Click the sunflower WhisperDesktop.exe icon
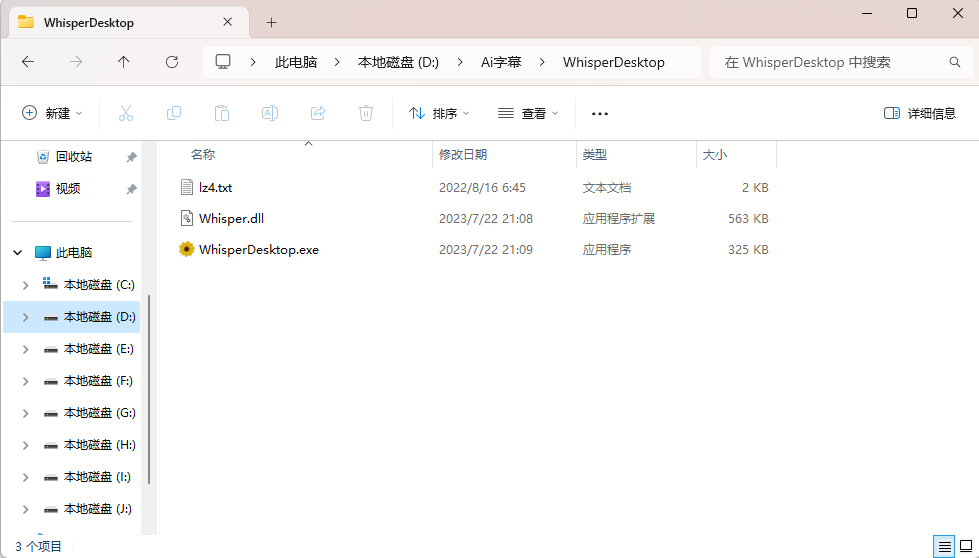The image size is (979, 558). 186,249
